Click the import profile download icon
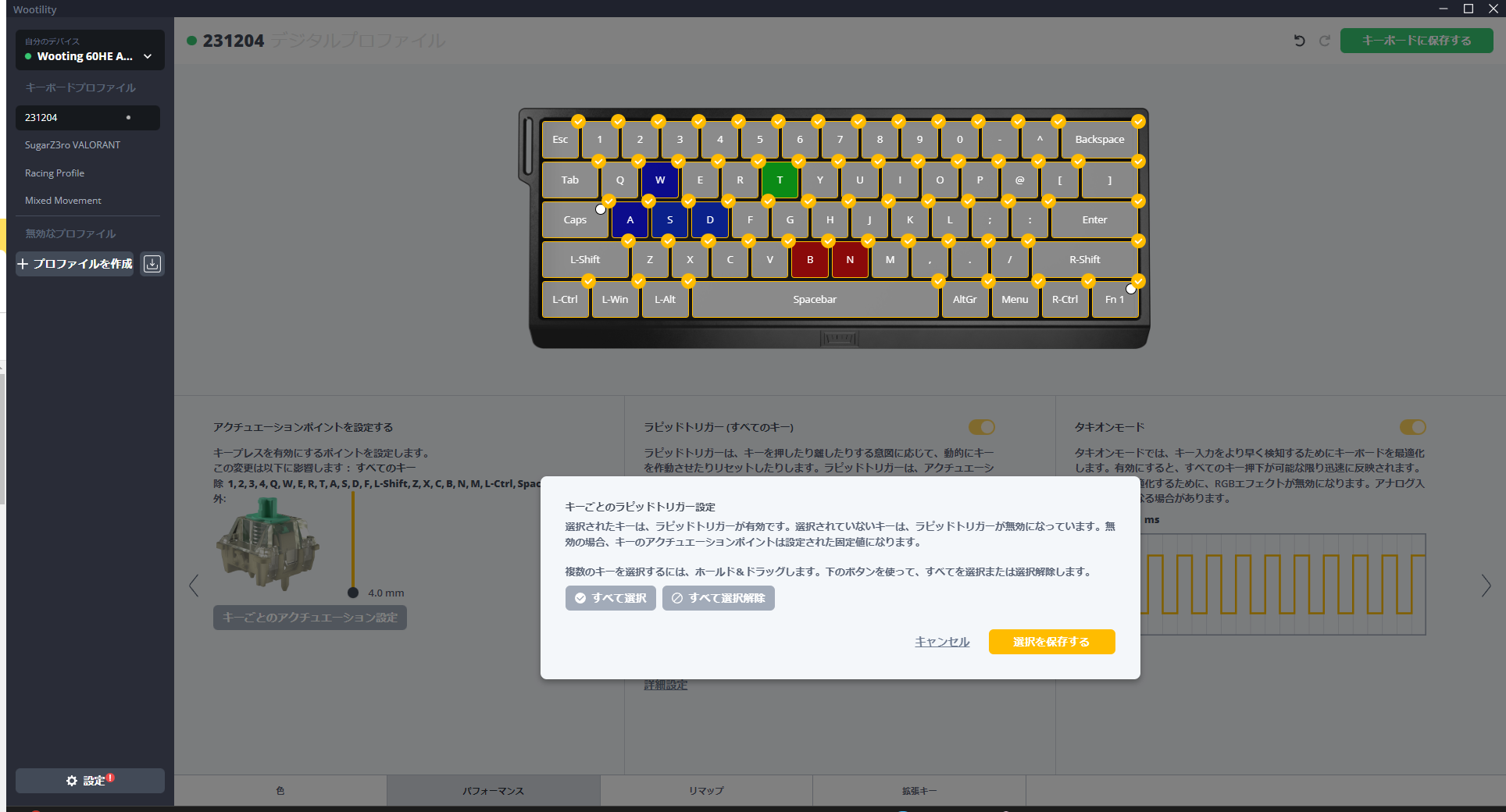 click(152, 264)
